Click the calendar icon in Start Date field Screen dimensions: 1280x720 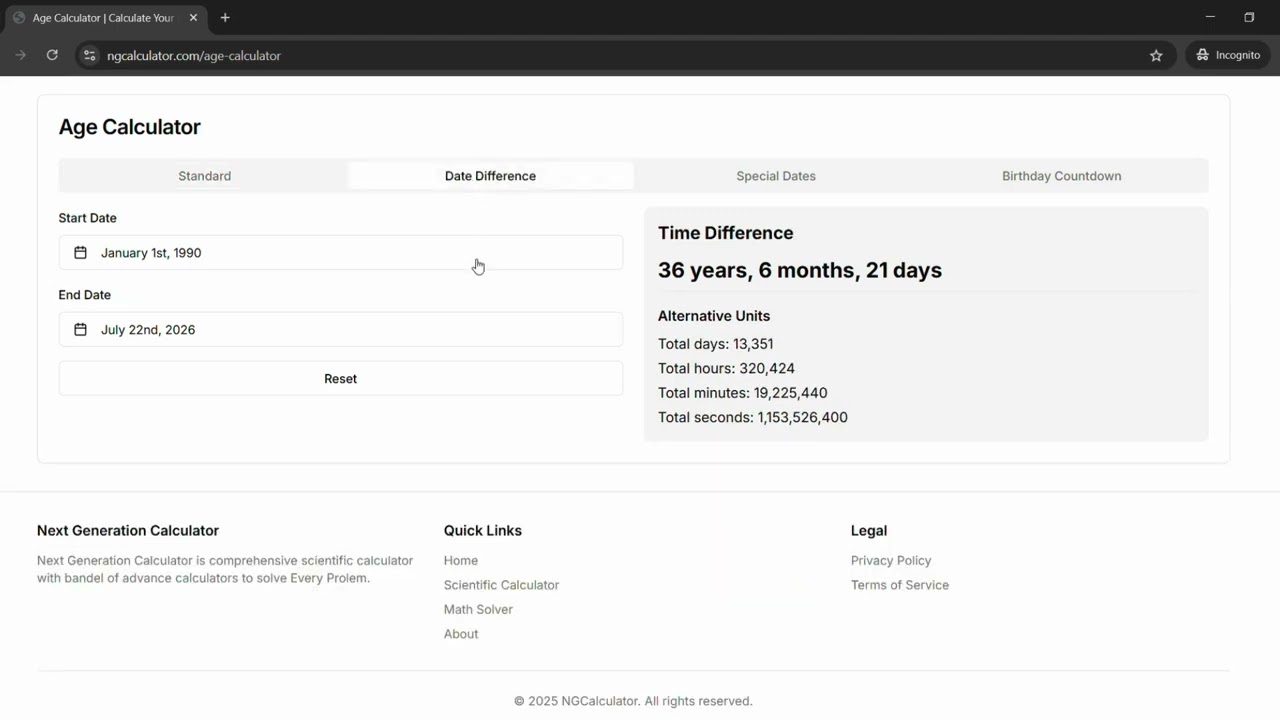(80, 253)
